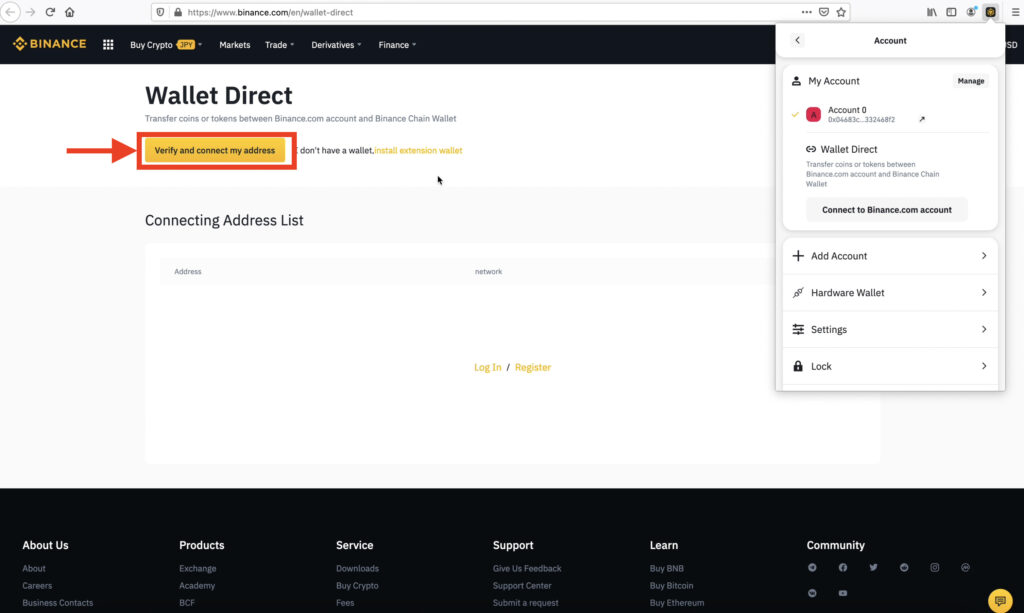Click the red Account 0 avatar

[813, 114]
